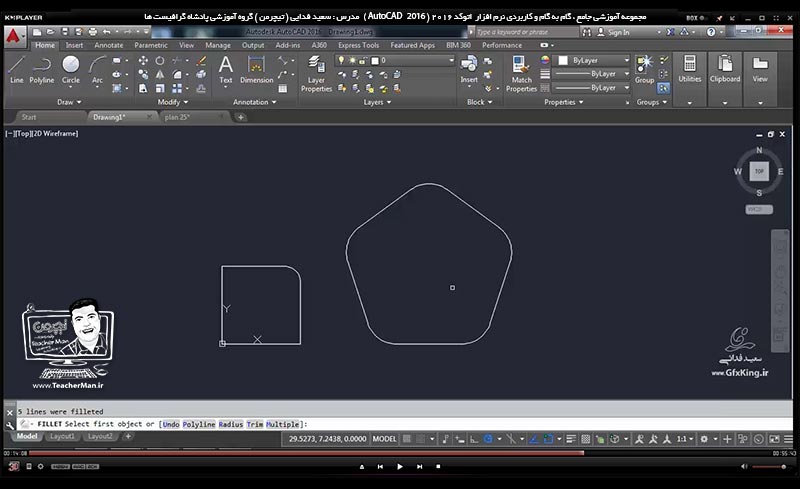Click the Move tool in Modify panel
This screenshot has height=489, width=800.
[x=143, y=61]
